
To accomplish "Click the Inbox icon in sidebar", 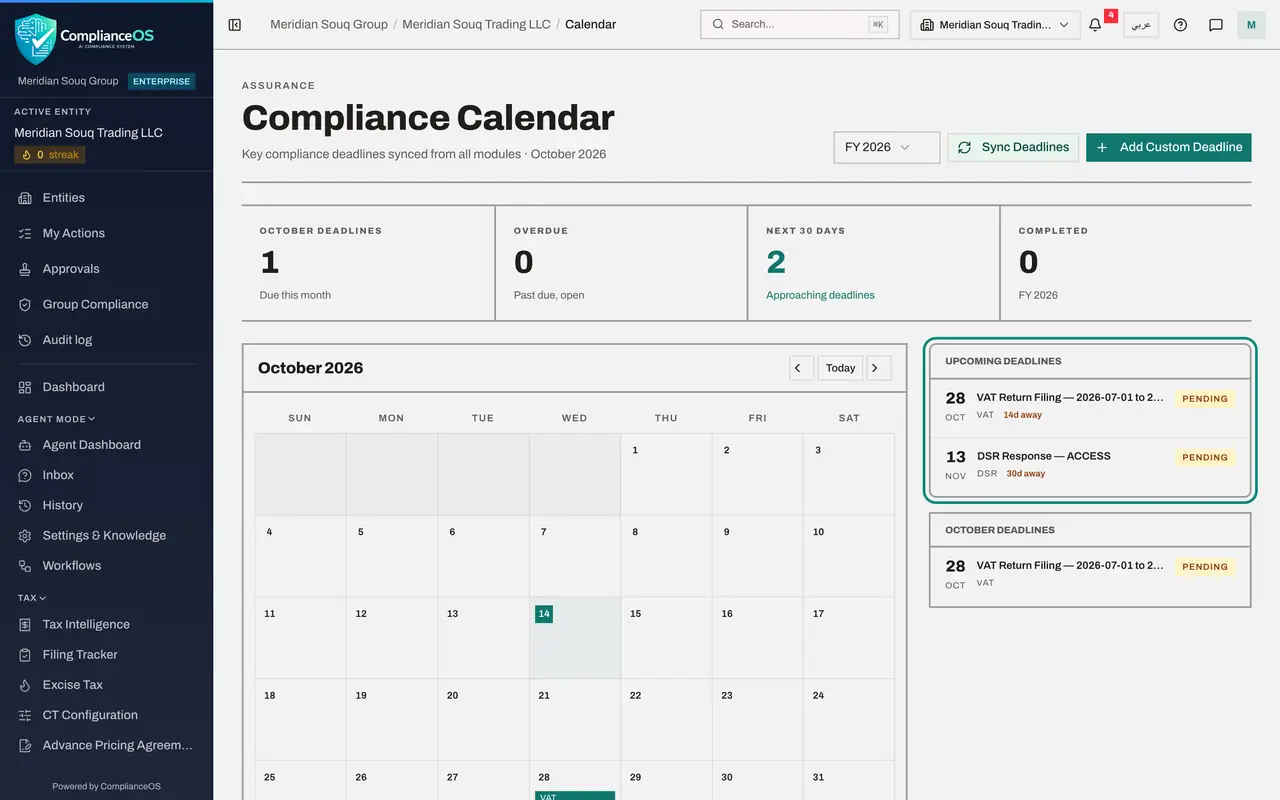I will point(25,475).
